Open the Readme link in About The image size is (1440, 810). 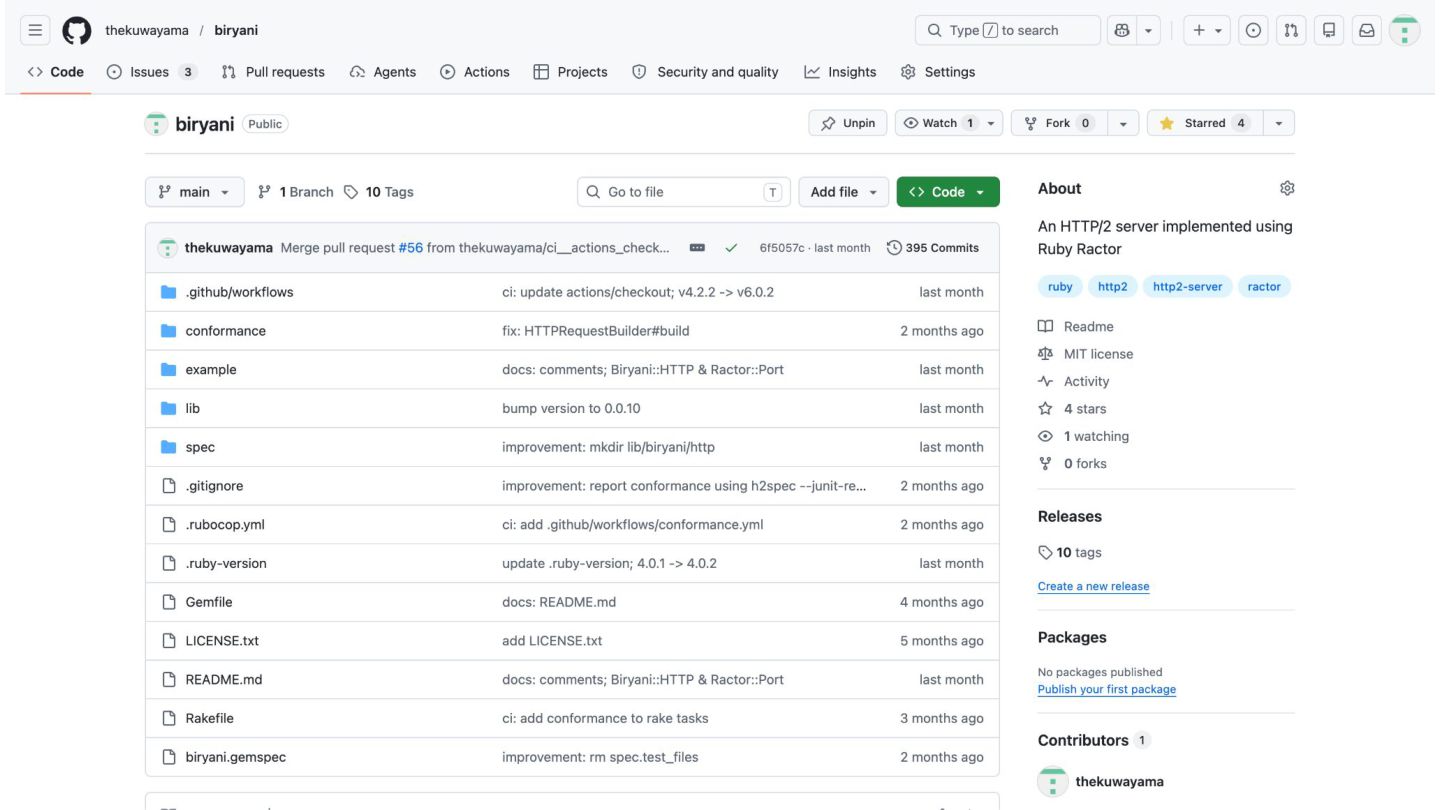coord(1076,327)
